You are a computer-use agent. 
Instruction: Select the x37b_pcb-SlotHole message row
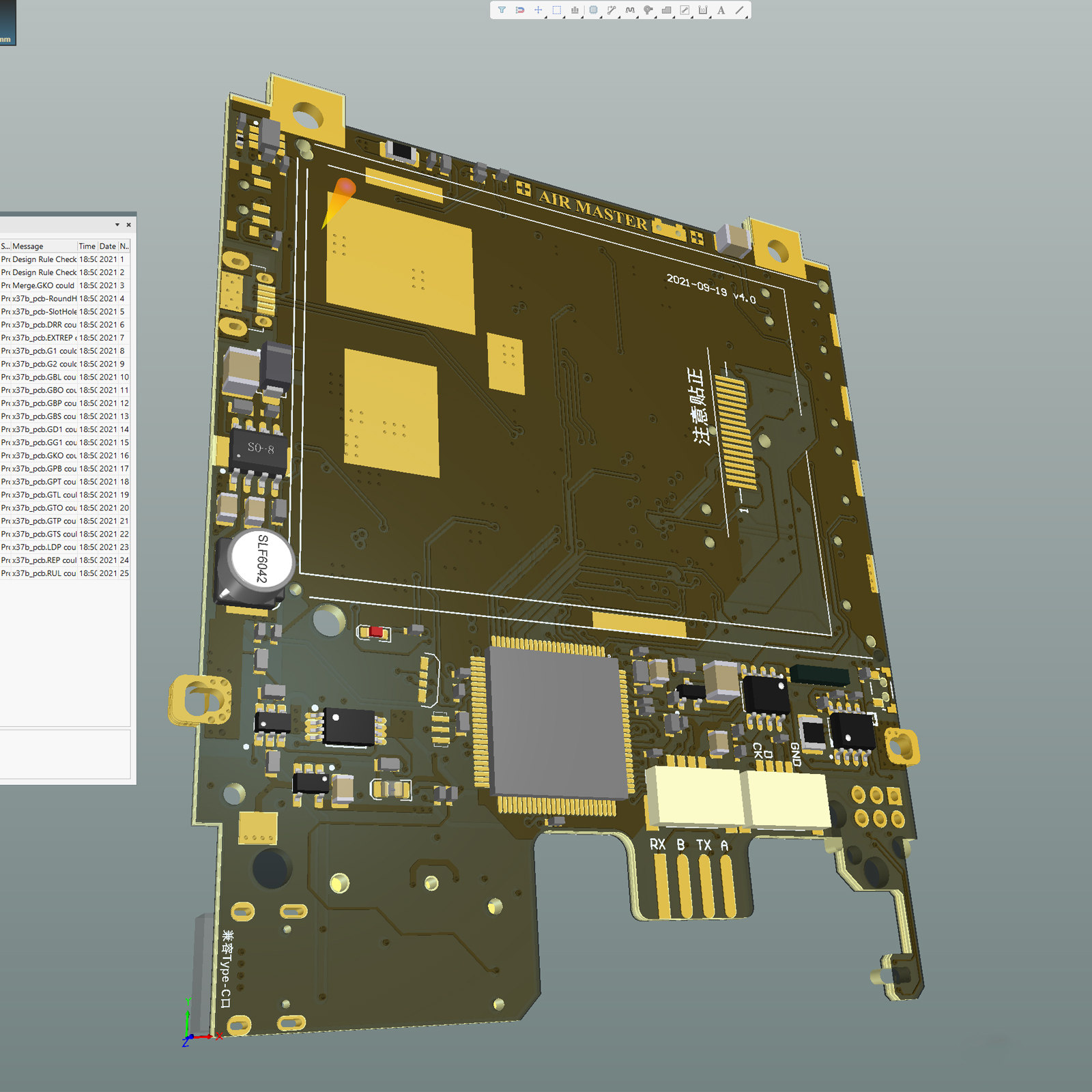coord(65,312)
